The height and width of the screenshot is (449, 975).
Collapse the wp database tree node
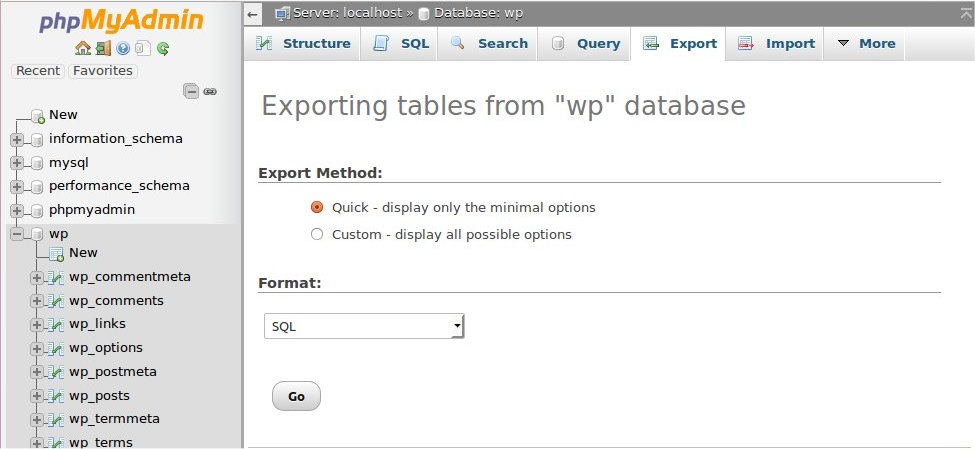pos(17,234)
